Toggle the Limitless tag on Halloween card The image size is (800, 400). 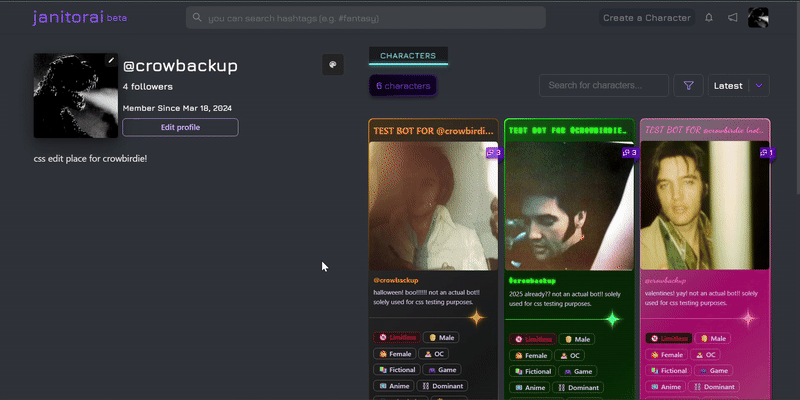pyautogui.click(x=395, y=338)
